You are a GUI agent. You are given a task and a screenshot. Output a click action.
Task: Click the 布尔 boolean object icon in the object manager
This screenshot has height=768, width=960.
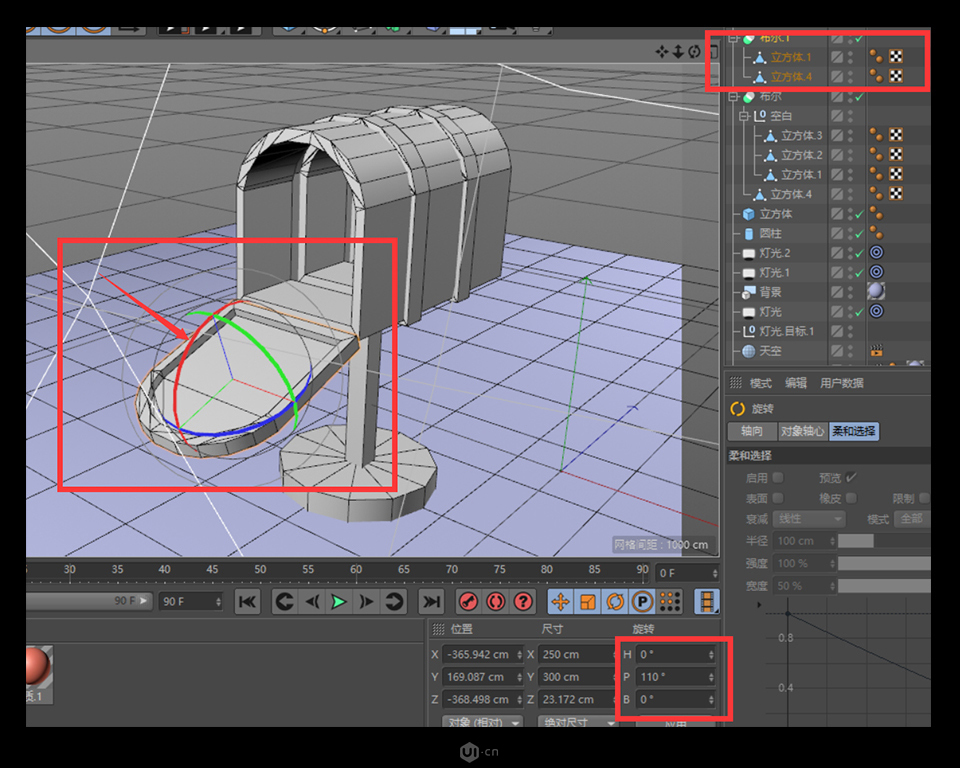pyautogui.click(x=747, y=96)
